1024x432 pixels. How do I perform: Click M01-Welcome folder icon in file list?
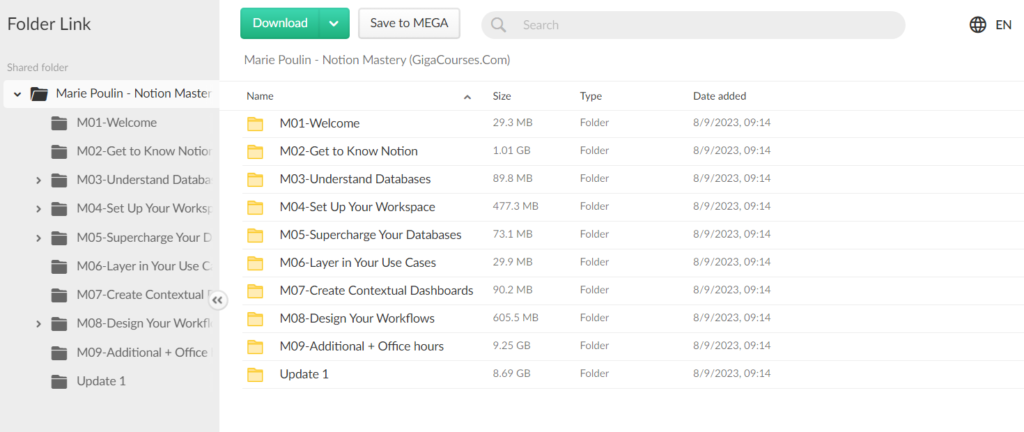(256, 123)
